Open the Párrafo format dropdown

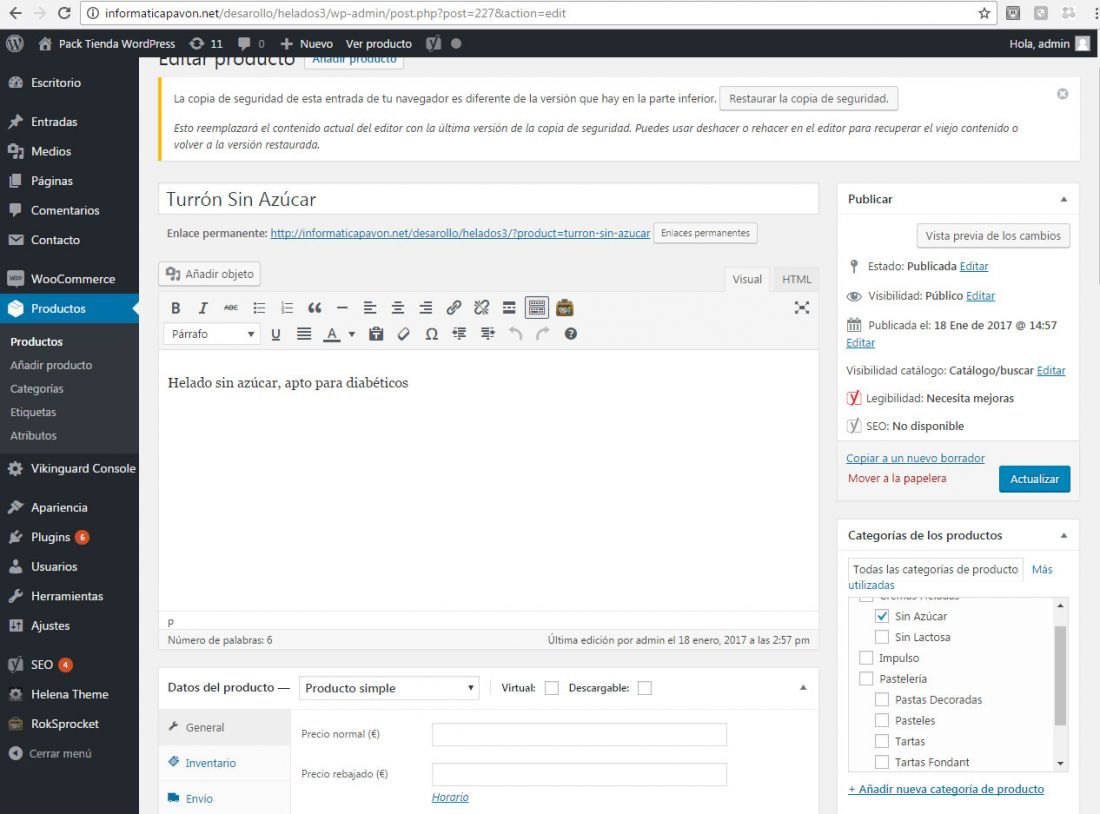212,334
